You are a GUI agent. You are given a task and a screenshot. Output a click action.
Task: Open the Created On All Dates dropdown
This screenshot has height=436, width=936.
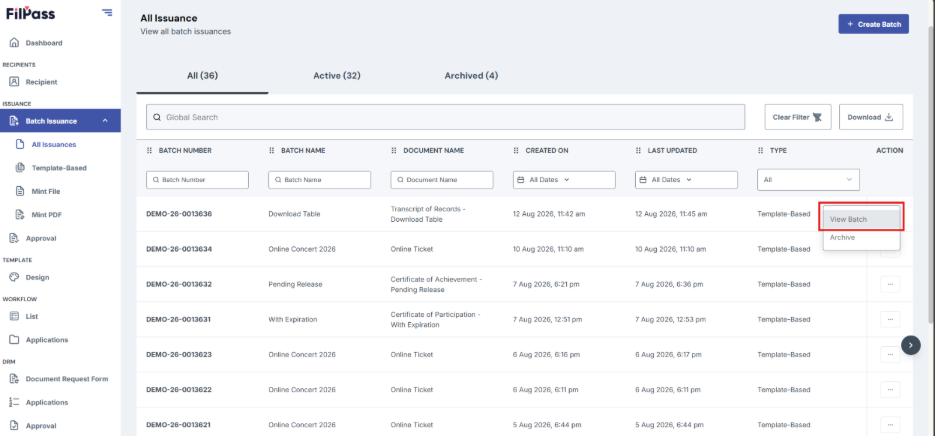(x=564, y=180)
